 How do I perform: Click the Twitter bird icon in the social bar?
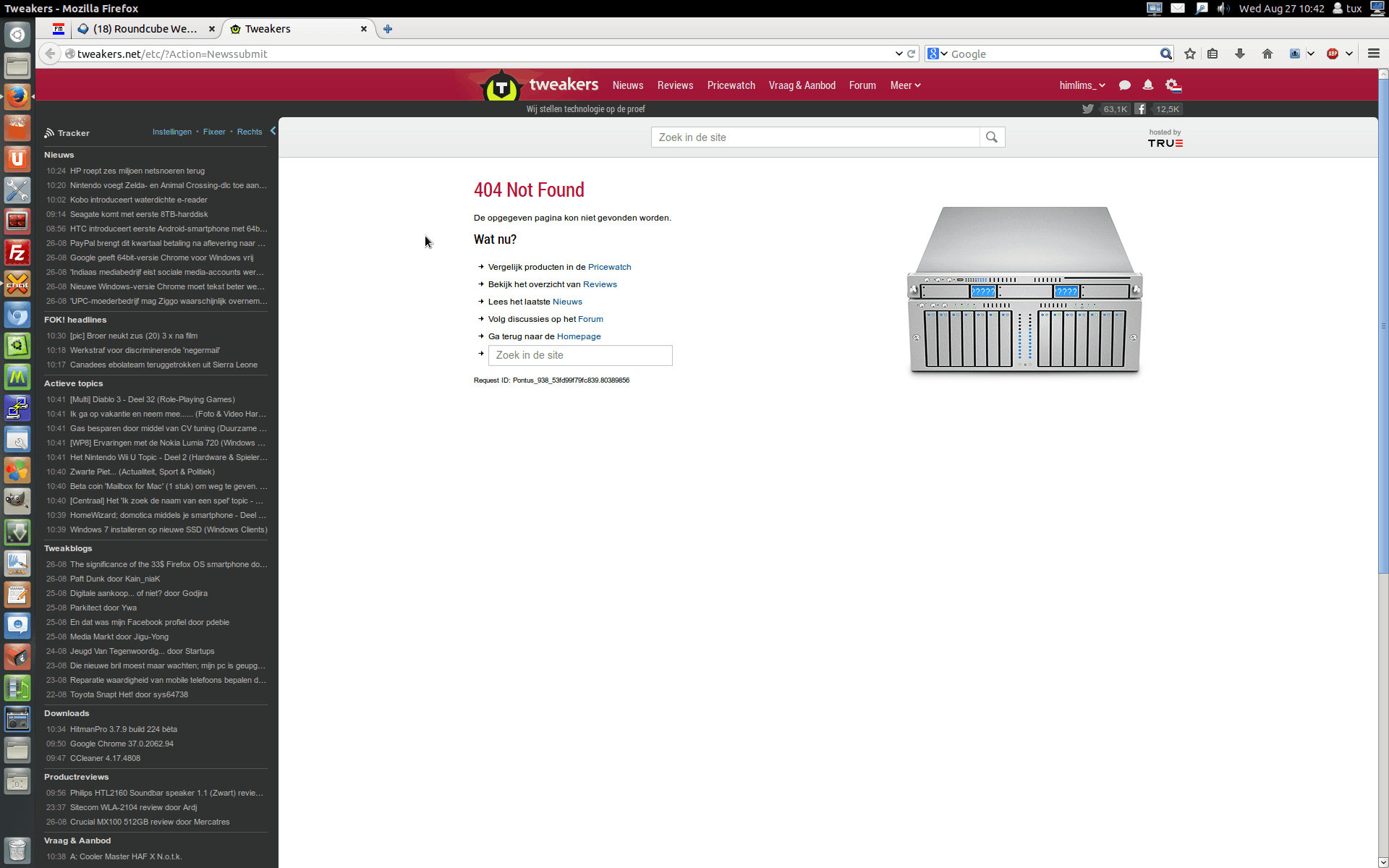click(1088, 109)
